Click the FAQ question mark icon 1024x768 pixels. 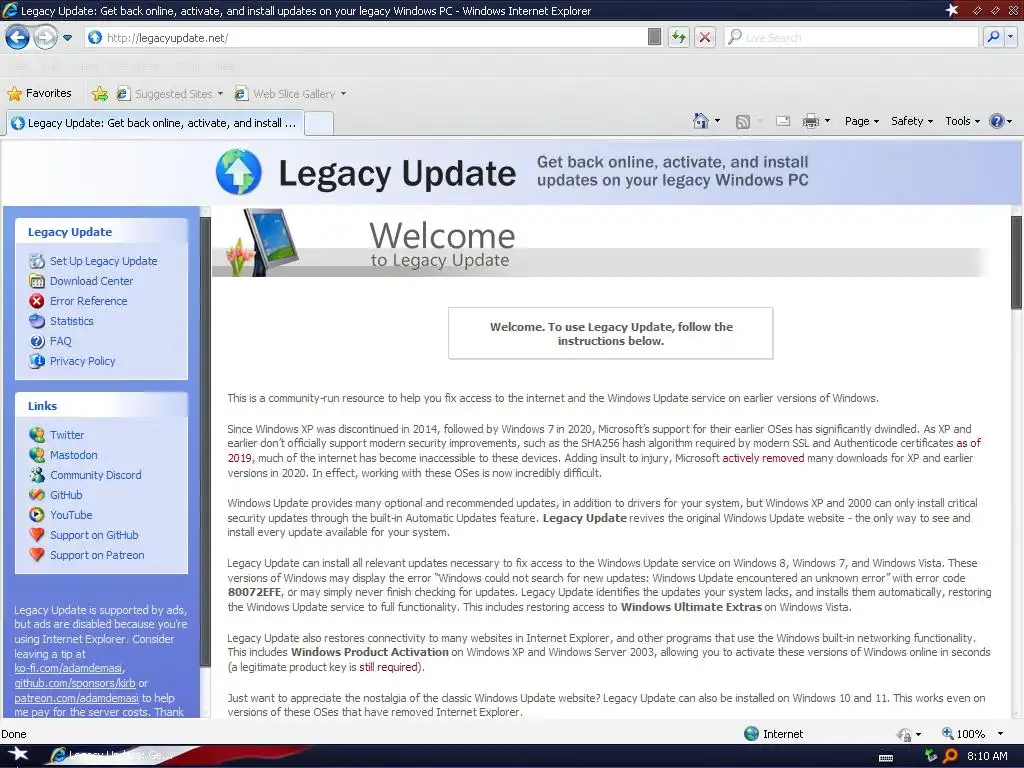(x=37, y=341)
